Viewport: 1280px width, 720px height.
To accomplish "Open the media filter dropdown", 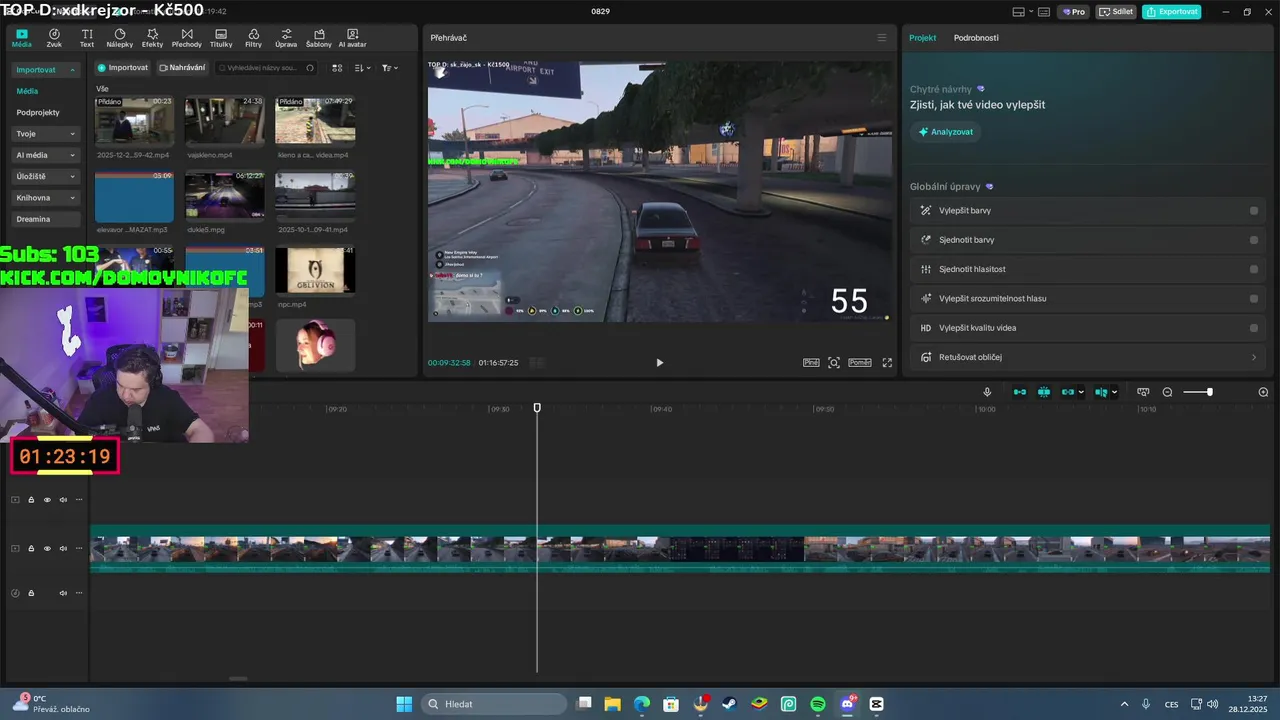I will point(390,68).
